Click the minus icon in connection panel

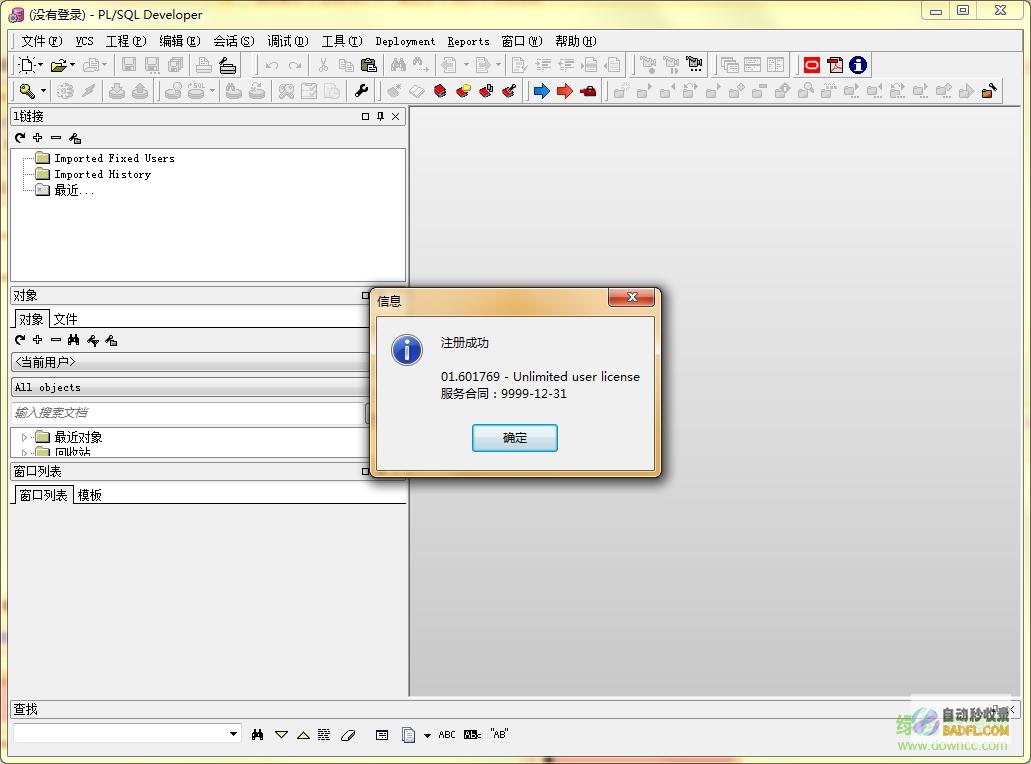coord(56,137)
